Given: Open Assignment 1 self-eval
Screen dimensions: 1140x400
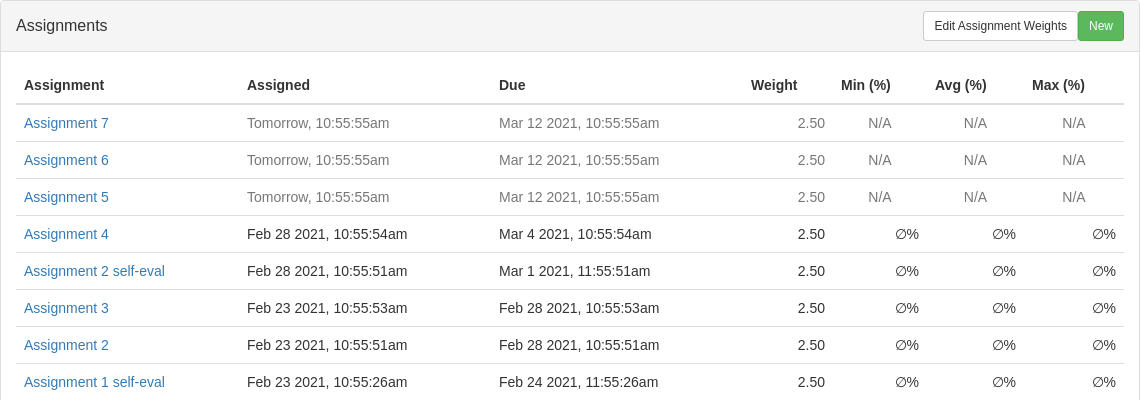Looking at the screenshot, I should click(94, 382).
